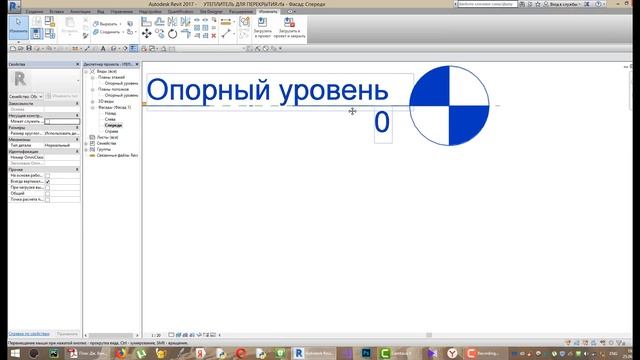This screenshot has width=640, height=360.
Task: Click Load into Project and Close icon
Action: 289,22
